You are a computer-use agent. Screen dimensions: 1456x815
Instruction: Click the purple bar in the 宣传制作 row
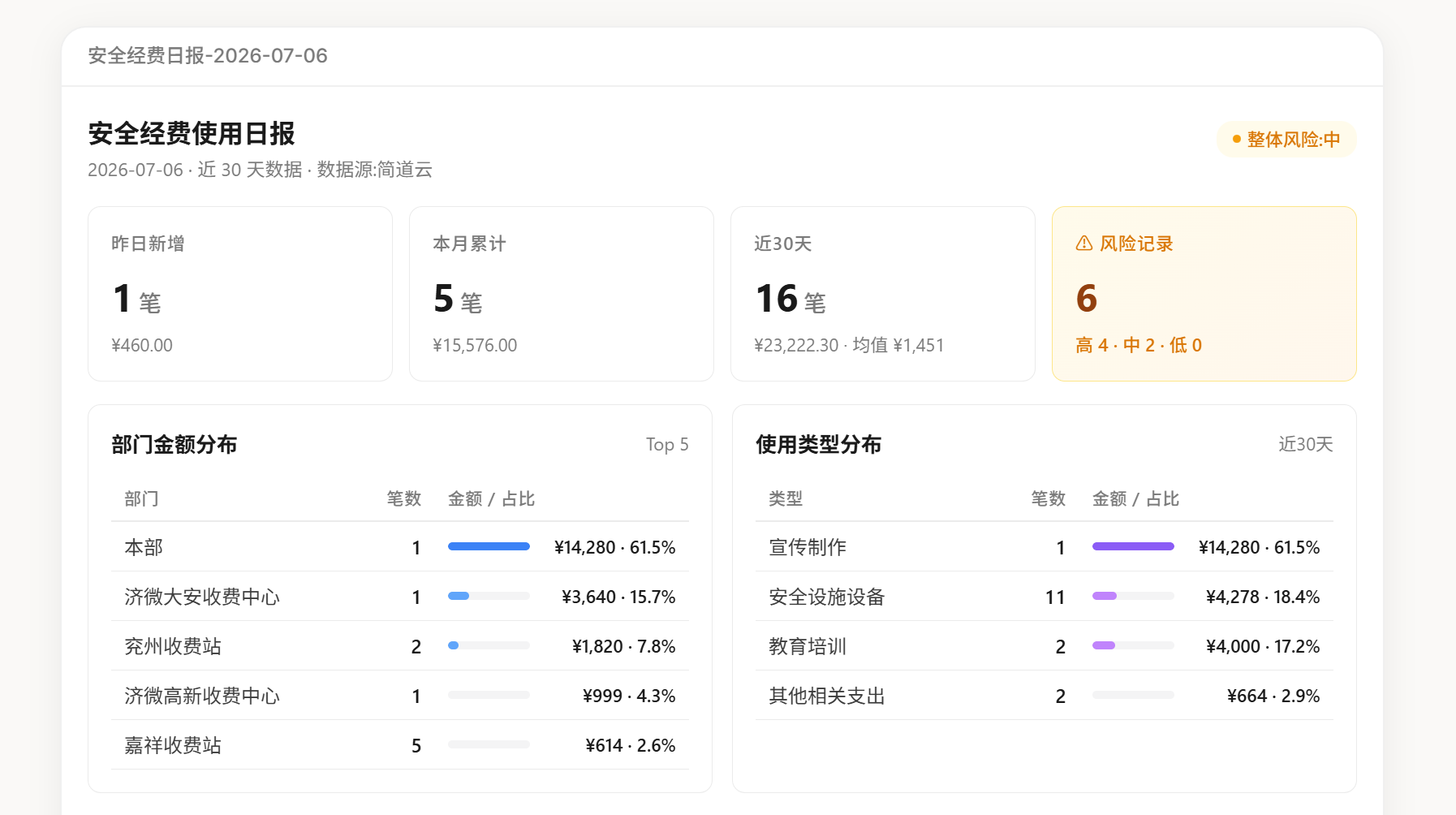click(1133, 546)
